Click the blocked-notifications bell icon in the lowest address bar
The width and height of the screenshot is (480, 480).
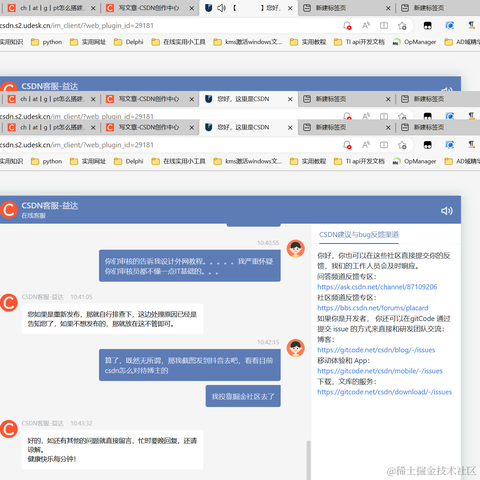[347, 145]
